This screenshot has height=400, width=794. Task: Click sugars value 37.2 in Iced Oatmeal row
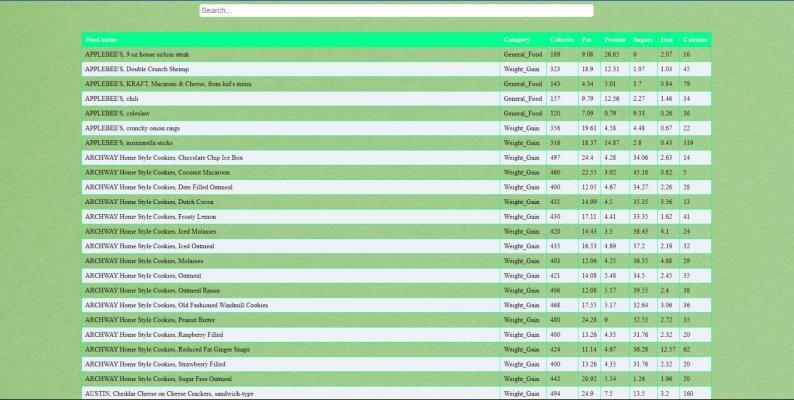(x=639, y=246)
